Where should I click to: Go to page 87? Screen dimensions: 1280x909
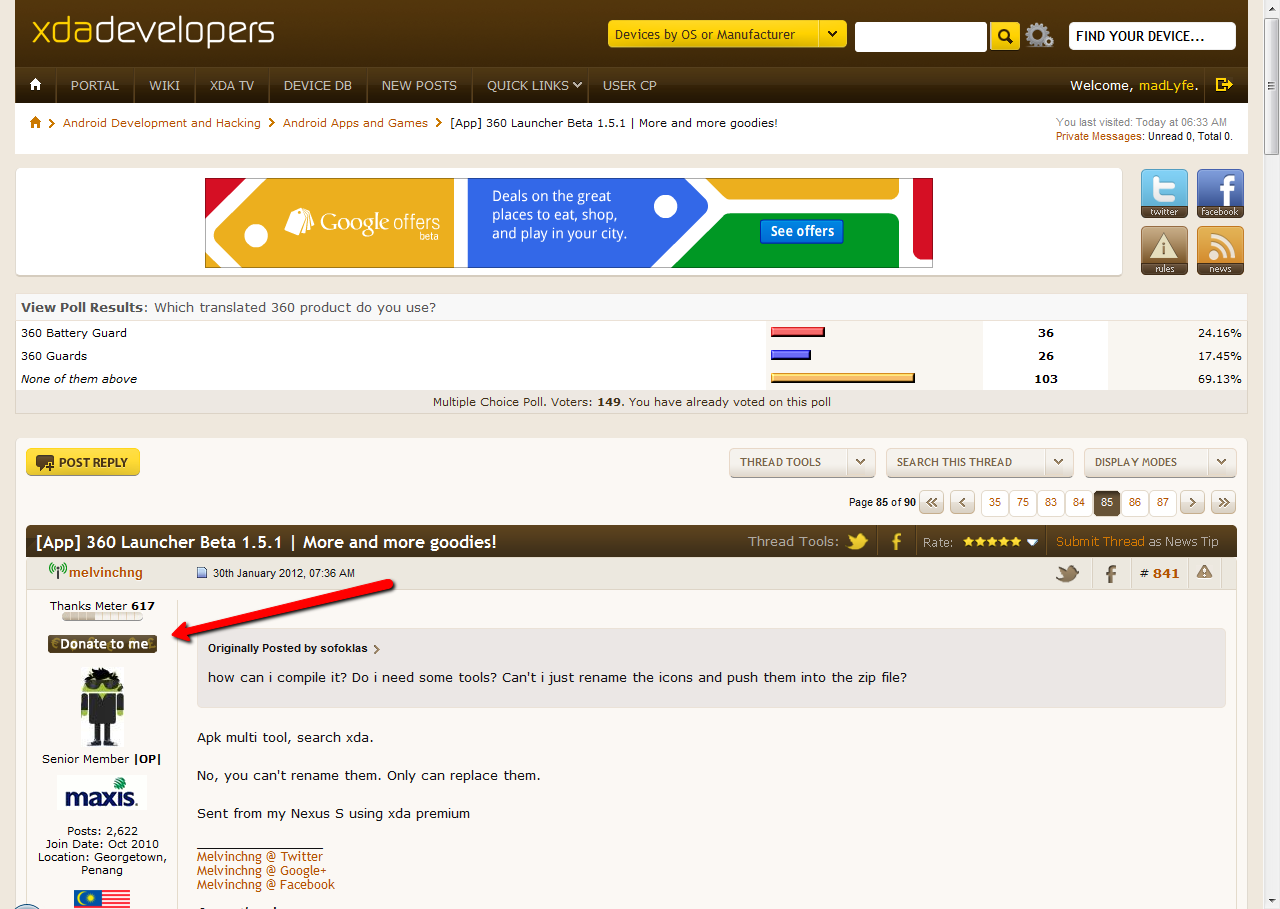[x=1162, y=502]
